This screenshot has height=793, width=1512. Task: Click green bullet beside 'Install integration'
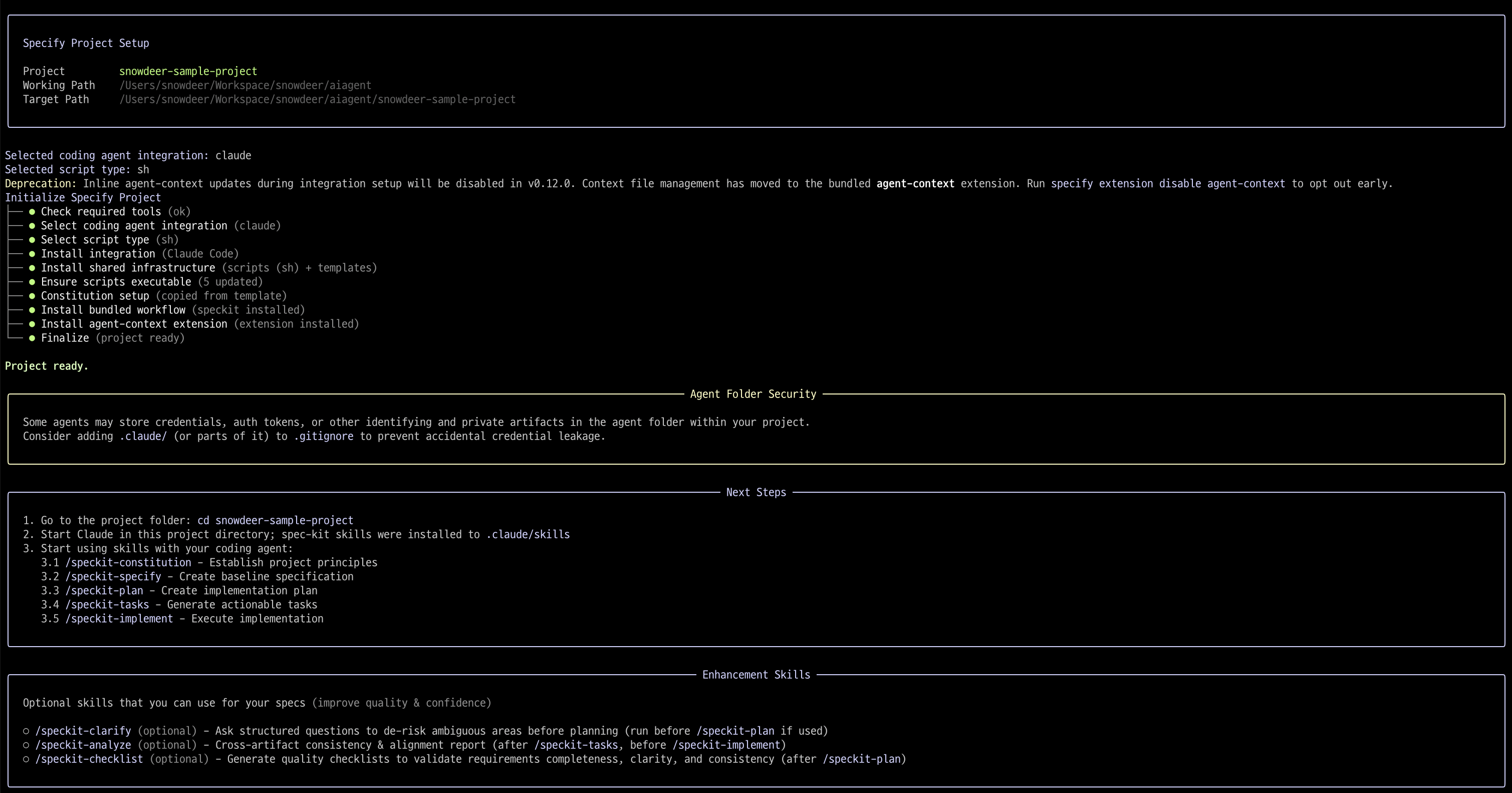tap(32, 254)
